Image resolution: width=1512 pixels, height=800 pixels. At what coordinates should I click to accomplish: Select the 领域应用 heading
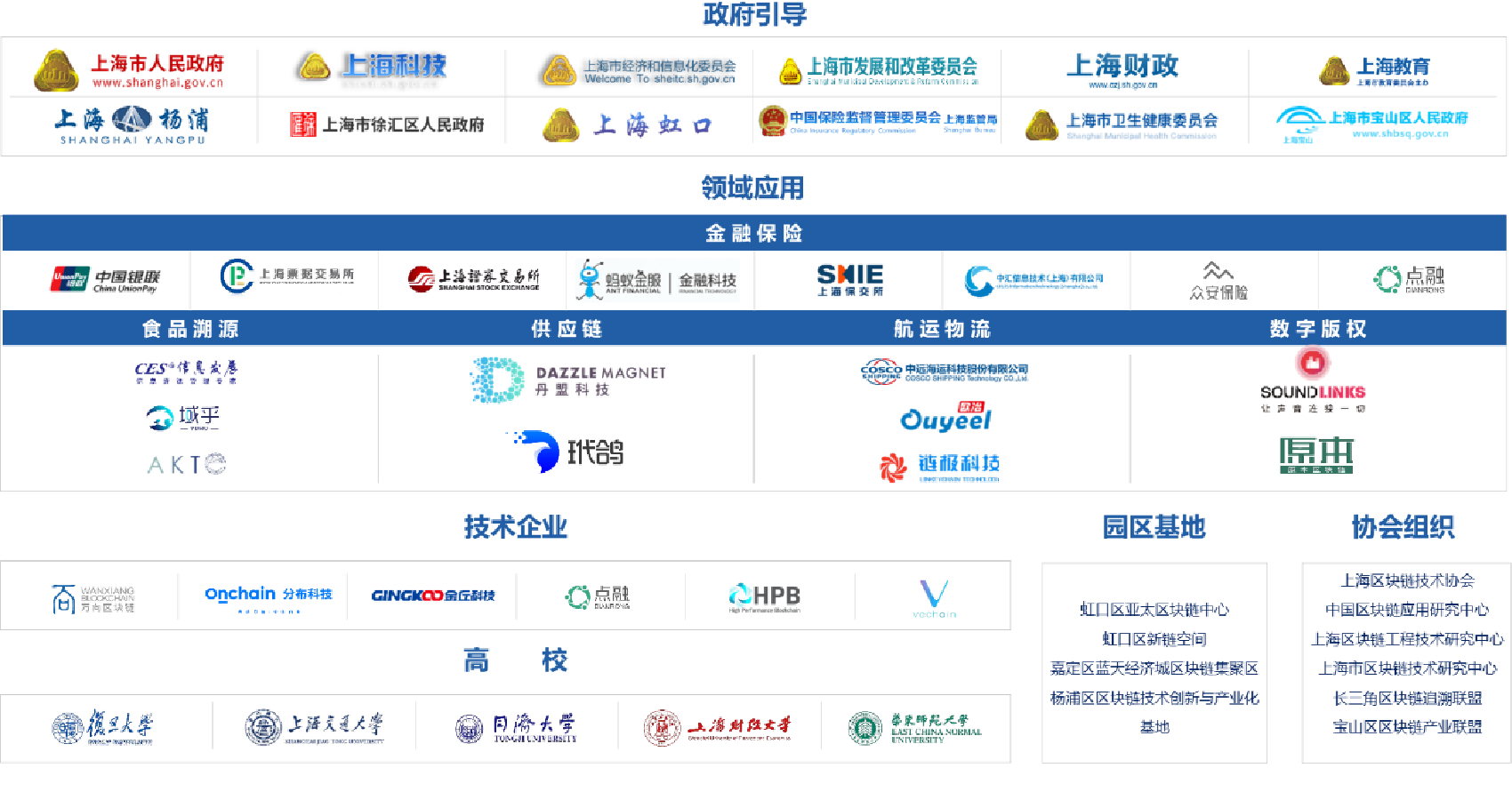point(753,188)
